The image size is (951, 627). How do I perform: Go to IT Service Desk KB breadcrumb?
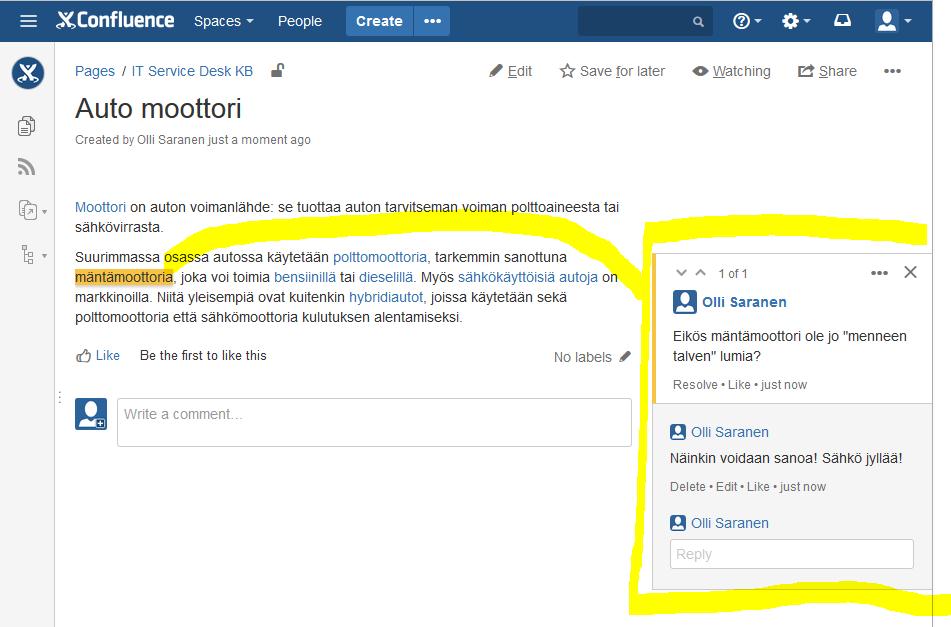point(192,71)
